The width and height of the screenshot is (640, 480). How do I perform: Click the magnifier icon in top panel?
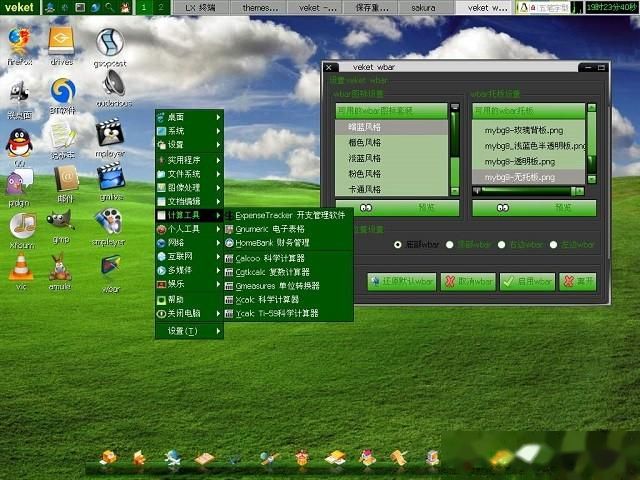pos(109,7)
